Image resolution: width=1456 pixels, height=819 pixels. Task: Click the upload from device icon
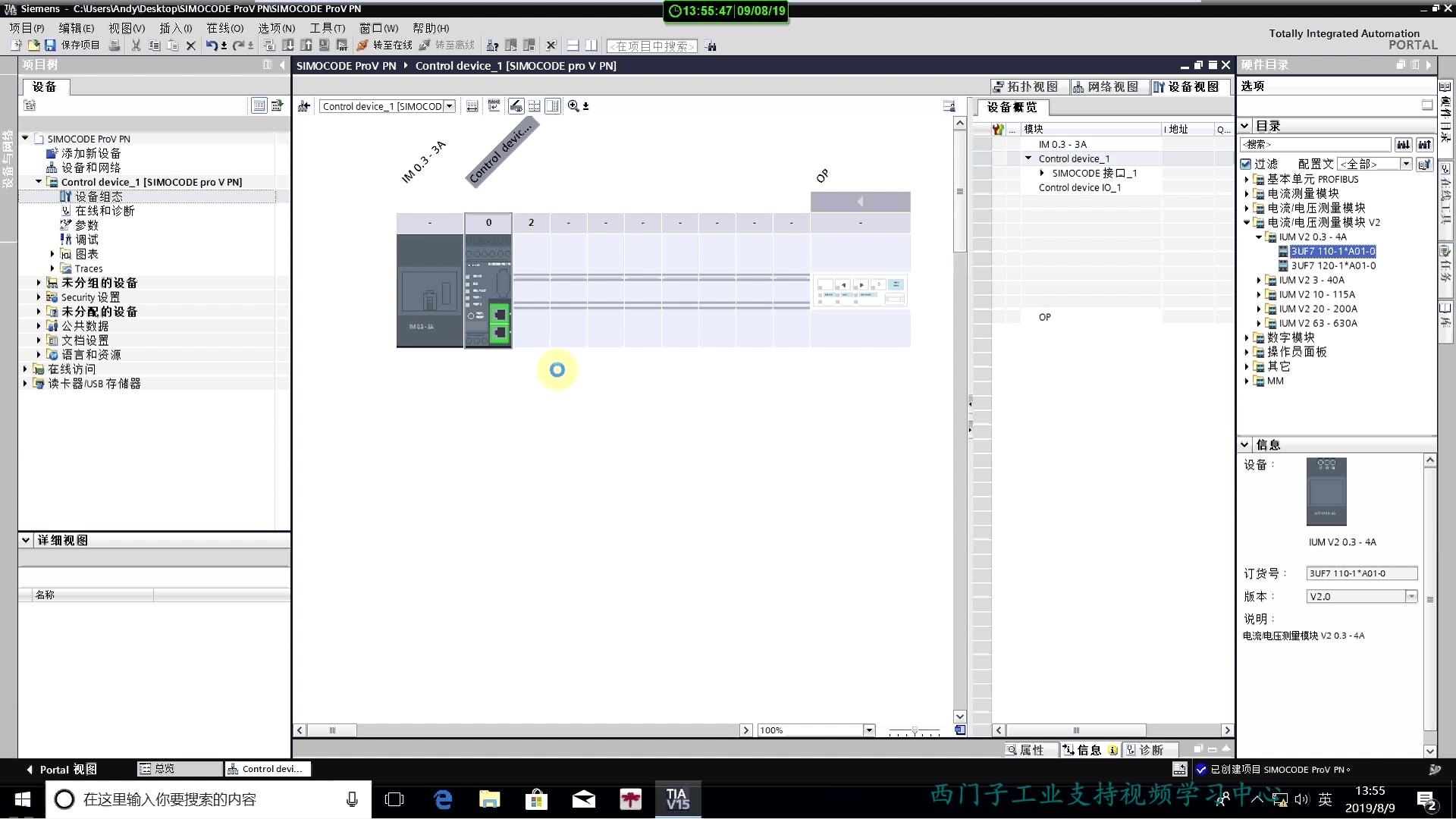tap(306, 45)
